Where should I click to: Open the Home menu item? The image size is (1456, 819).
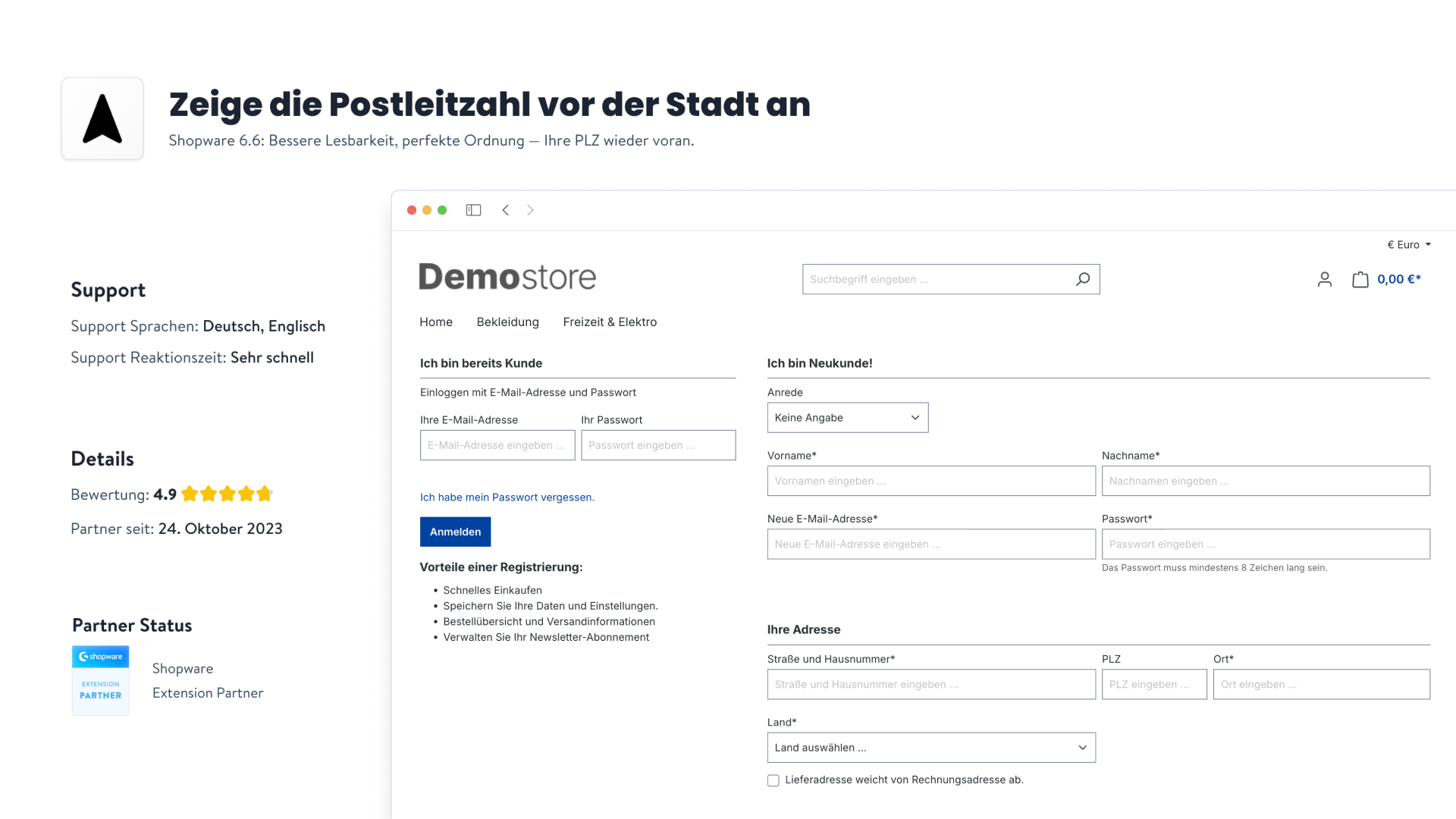coord(436,322)
